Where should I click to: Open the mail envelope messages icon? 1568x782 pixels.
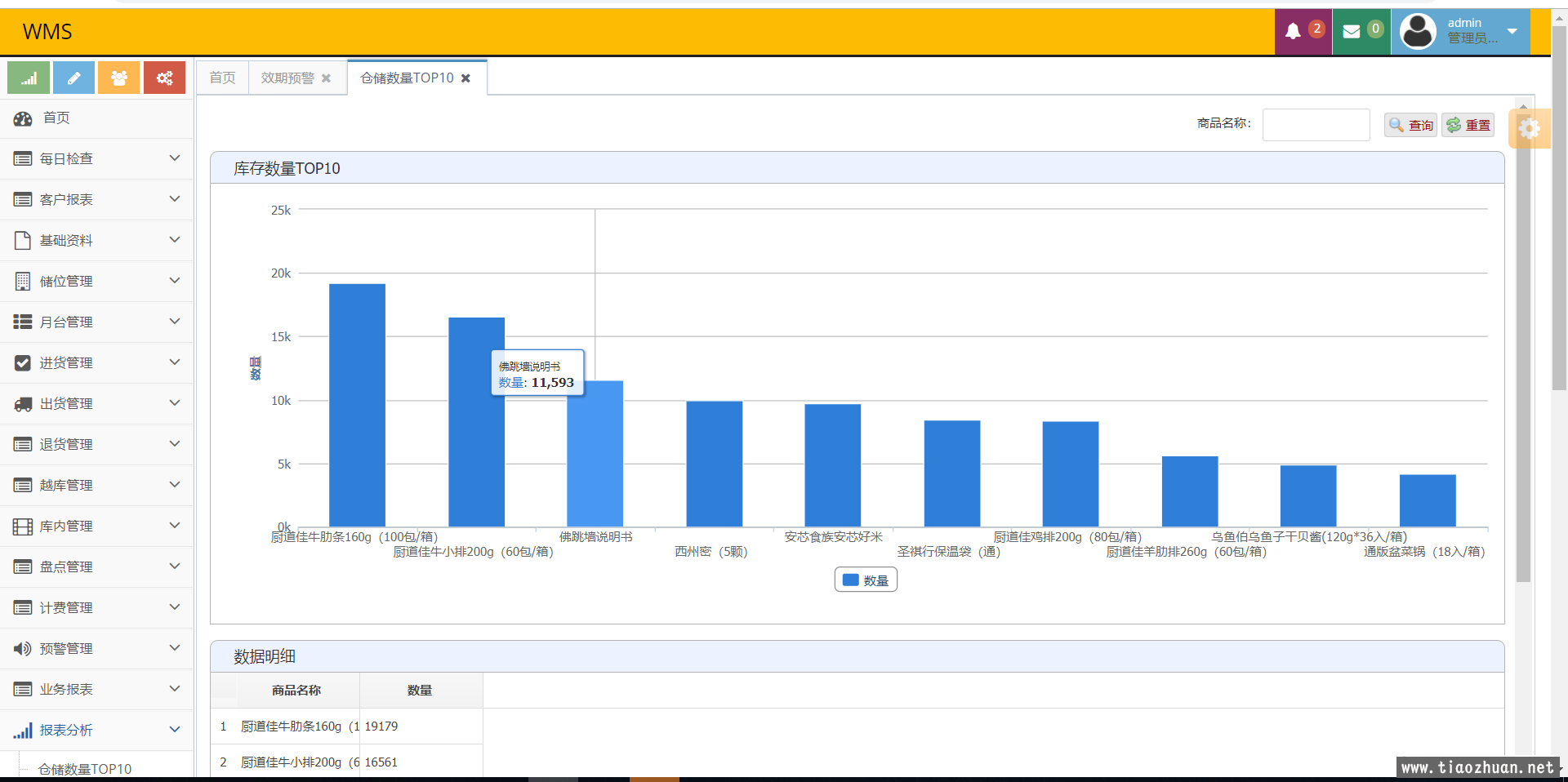pyautogui.click(x=1361, y=32)
